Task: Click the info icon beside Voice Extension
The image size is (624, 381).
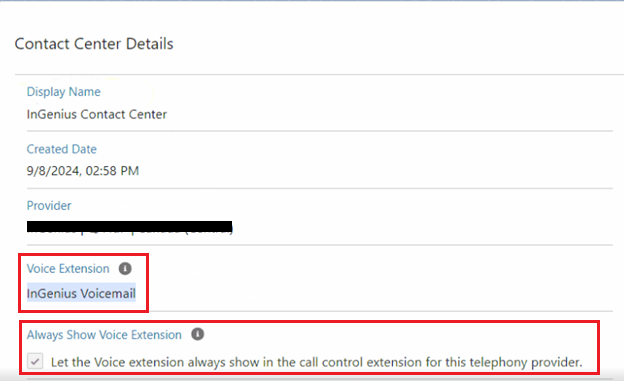Action: click(x=125, y=269)
